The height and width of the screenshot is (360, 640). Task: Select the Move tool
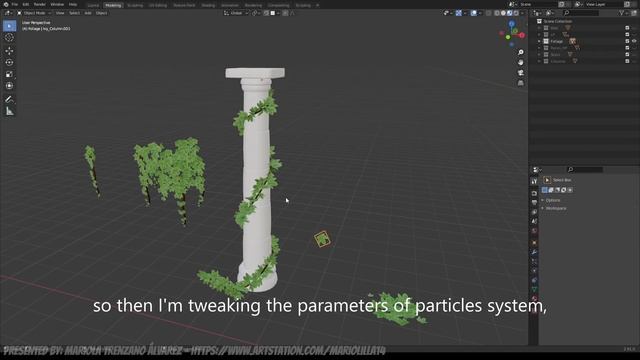click(x=9, y=51)
